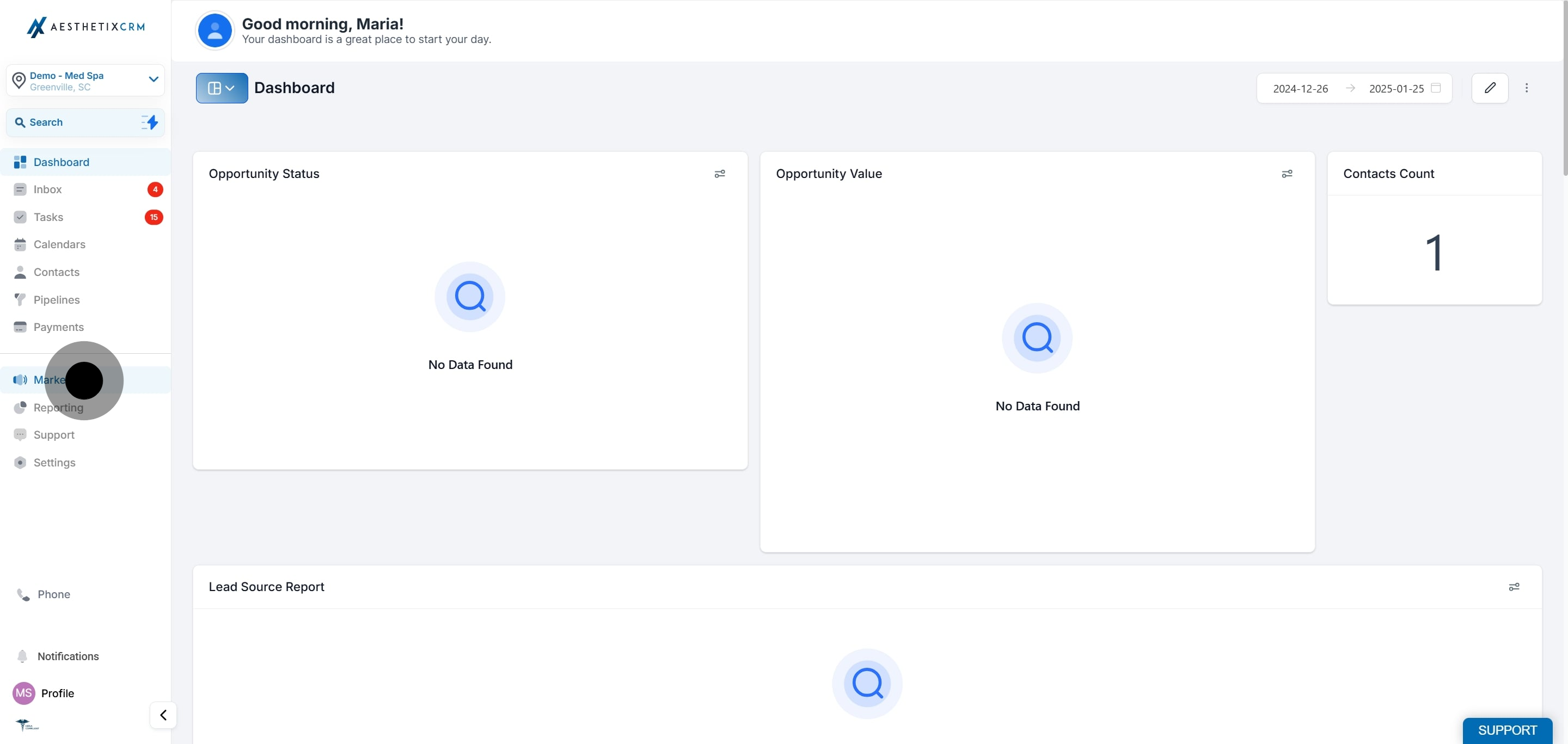Select the 2024-12-26 start date field
This screenshot has height=744, width=1568.
point(1300,89)
